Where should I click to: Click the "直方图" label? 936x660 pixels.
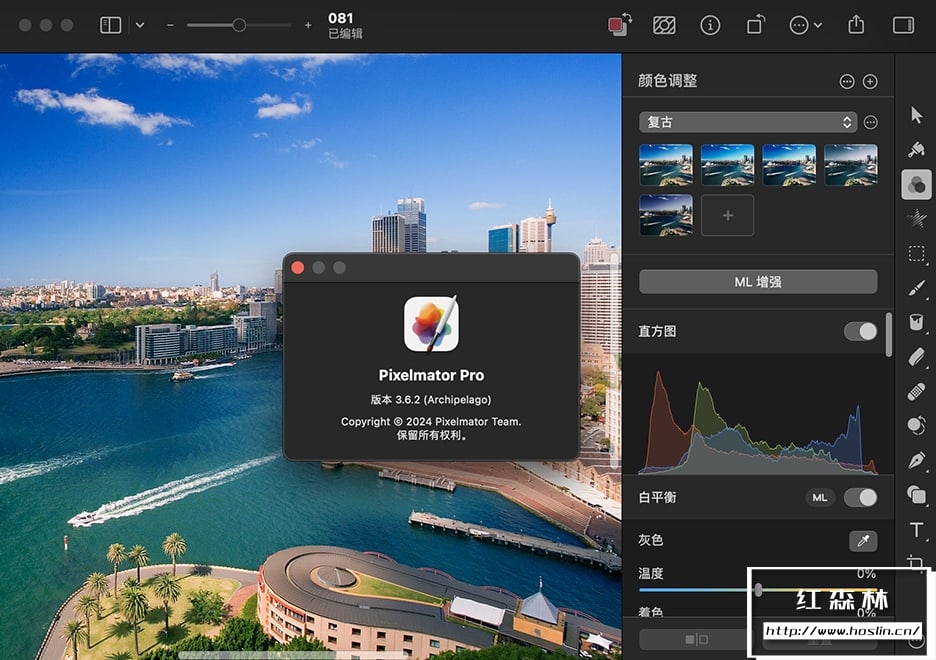point(657,331)
